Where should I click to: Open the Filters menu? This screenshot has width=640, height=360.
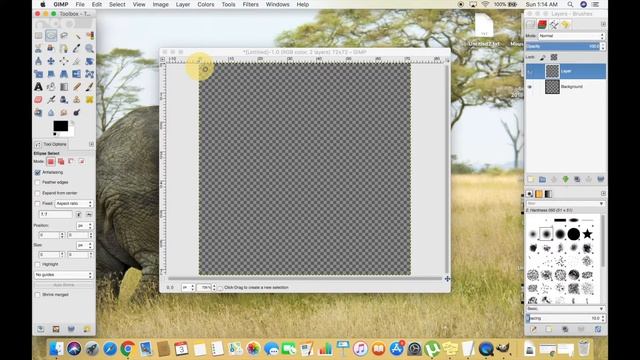pos(251,4)
